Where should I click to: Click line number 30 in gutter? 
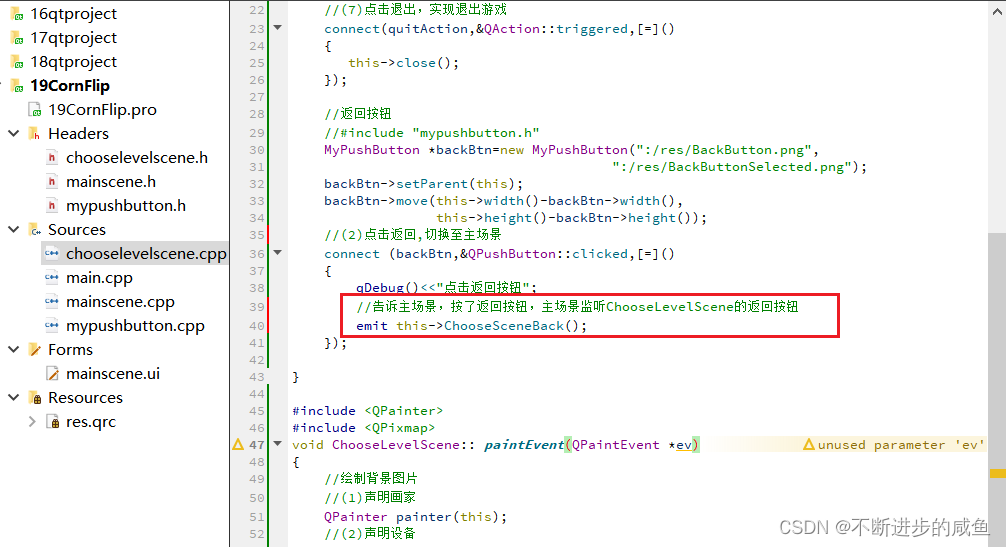(257, 150)
